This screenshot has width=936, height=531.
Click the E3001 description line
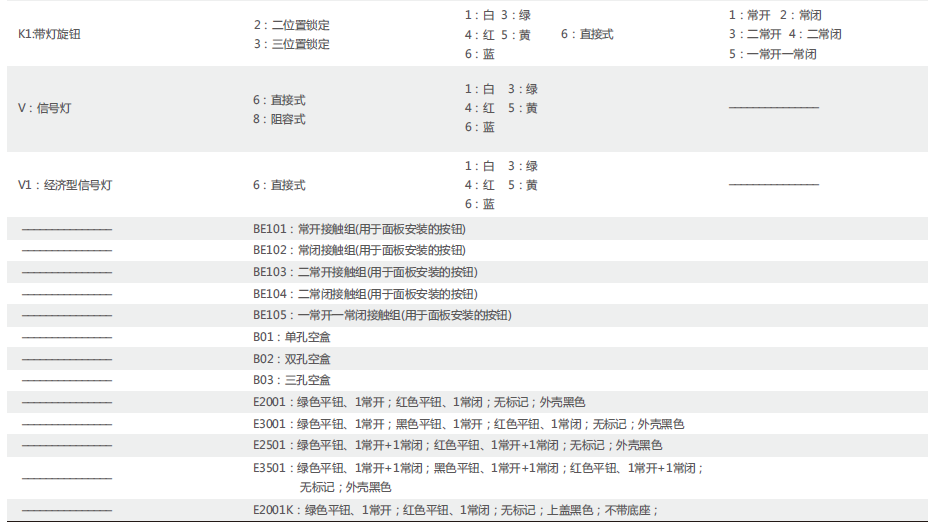(468, 424)
